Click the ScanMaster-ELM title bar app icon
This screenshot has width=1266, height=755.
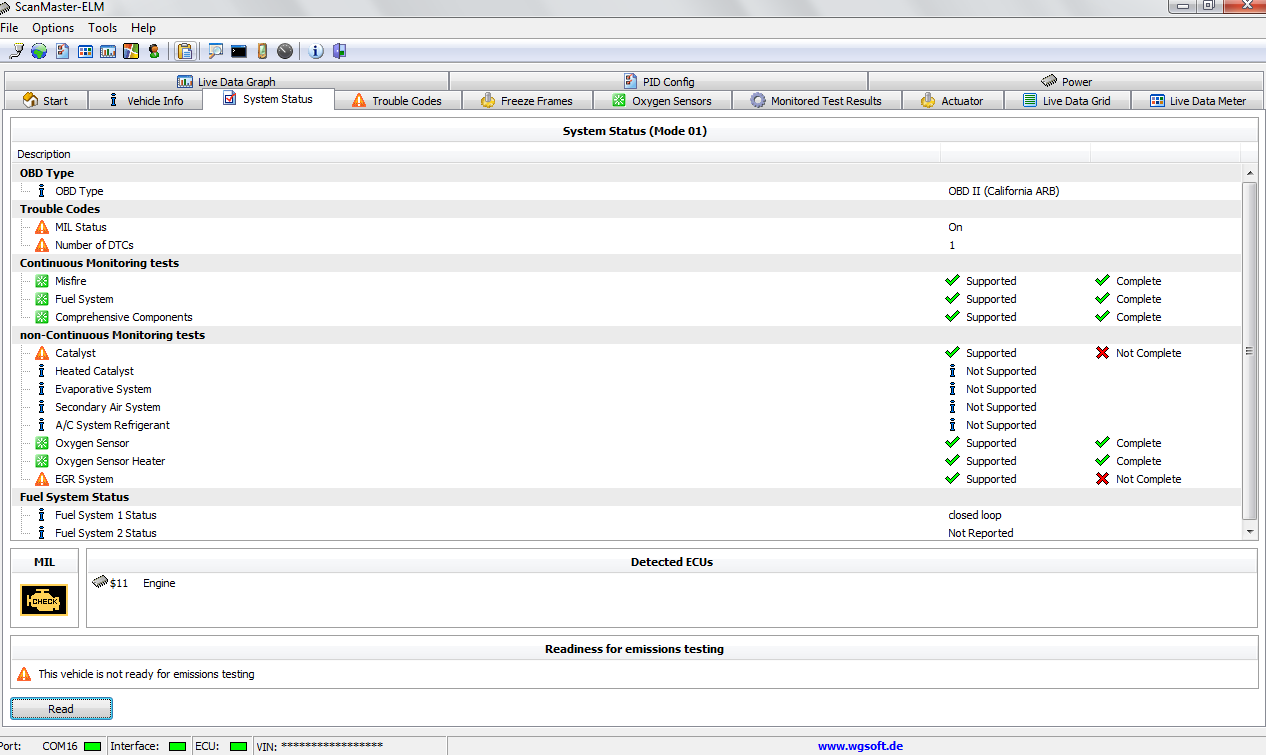coord(6,7)
